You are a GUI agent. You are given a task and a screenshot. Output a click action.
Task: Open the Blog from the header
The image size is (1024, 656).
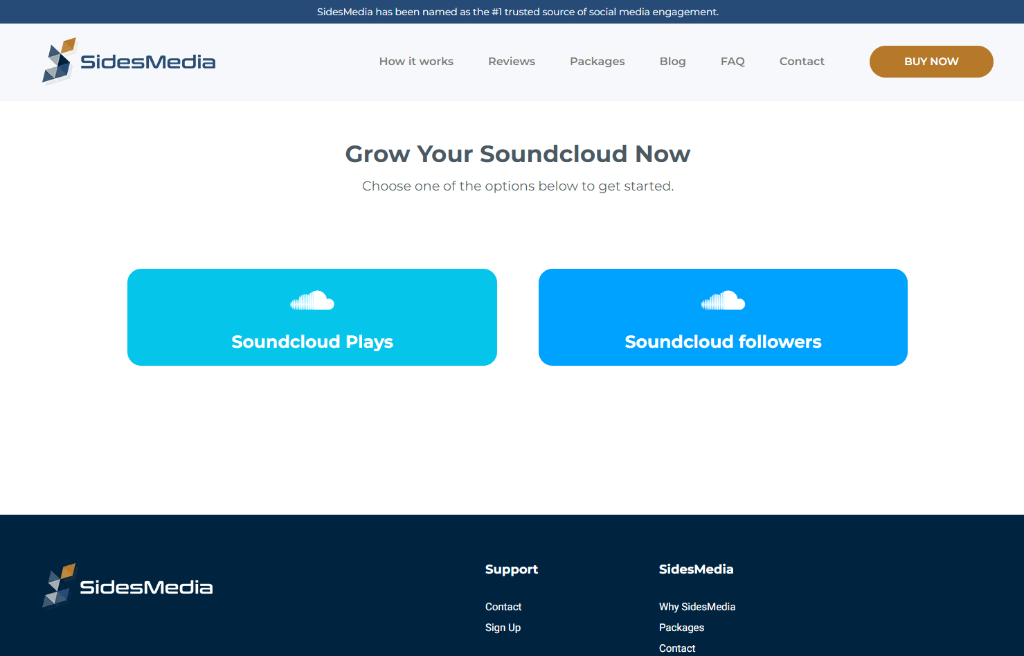point(672,61)
